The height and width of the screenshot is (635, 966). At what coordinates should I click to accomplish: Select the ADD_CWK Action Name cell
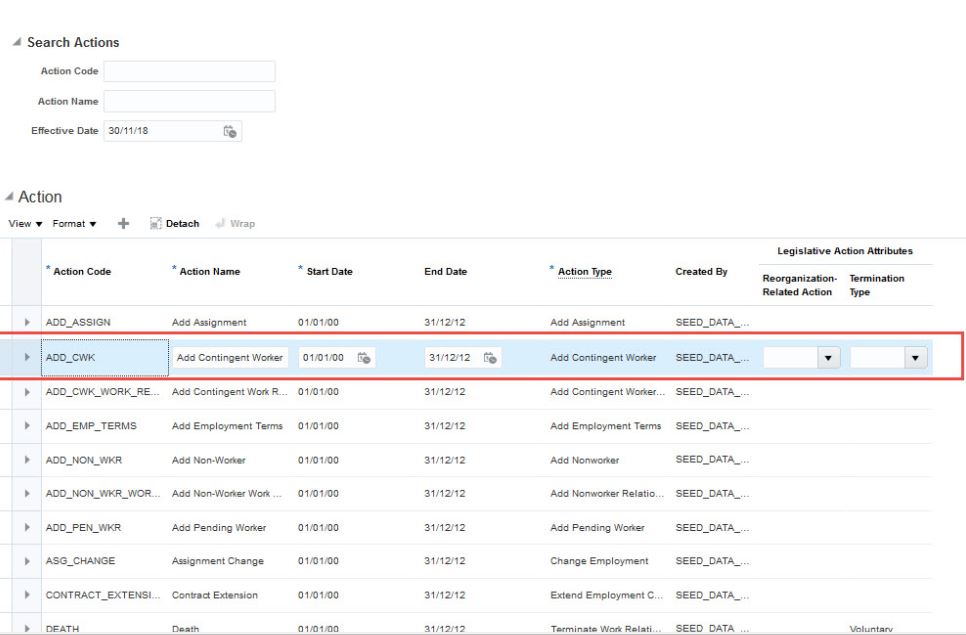233,357
